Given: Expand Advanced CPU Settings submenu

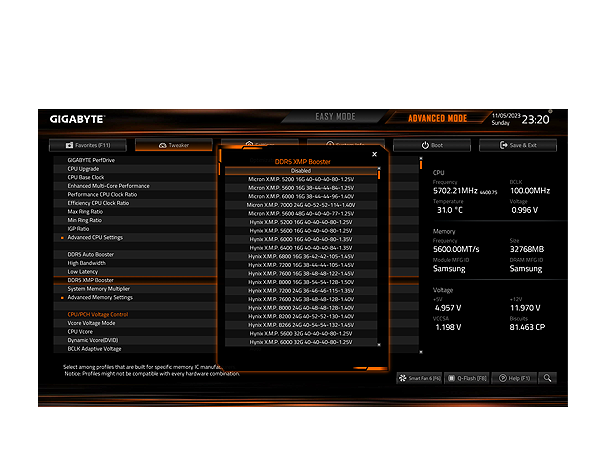Looking at the screenshot, I should point(95,237).
